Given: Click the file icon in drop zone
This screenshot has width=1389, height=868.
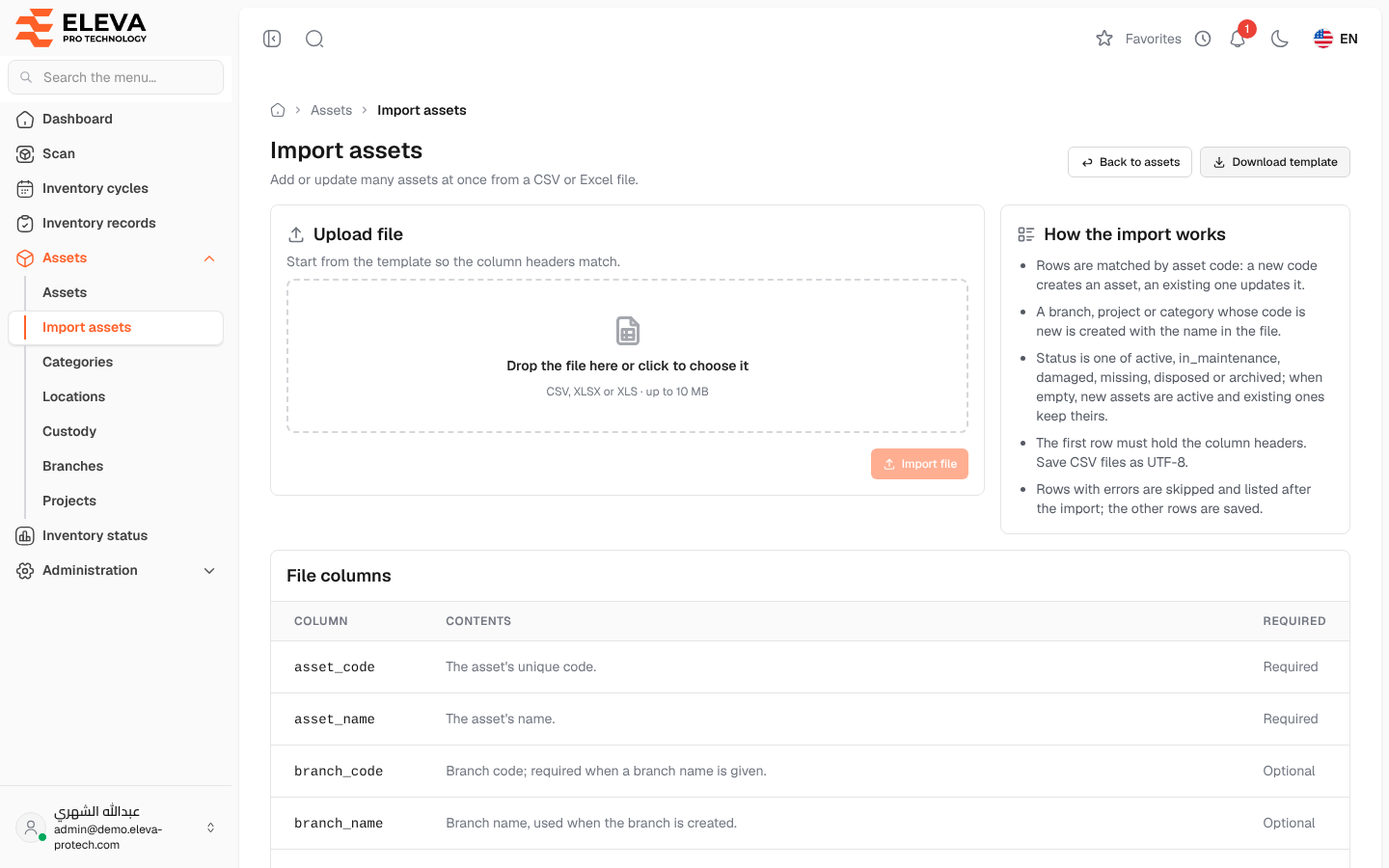Looking at the screenshot, I should tap(628, 331).
